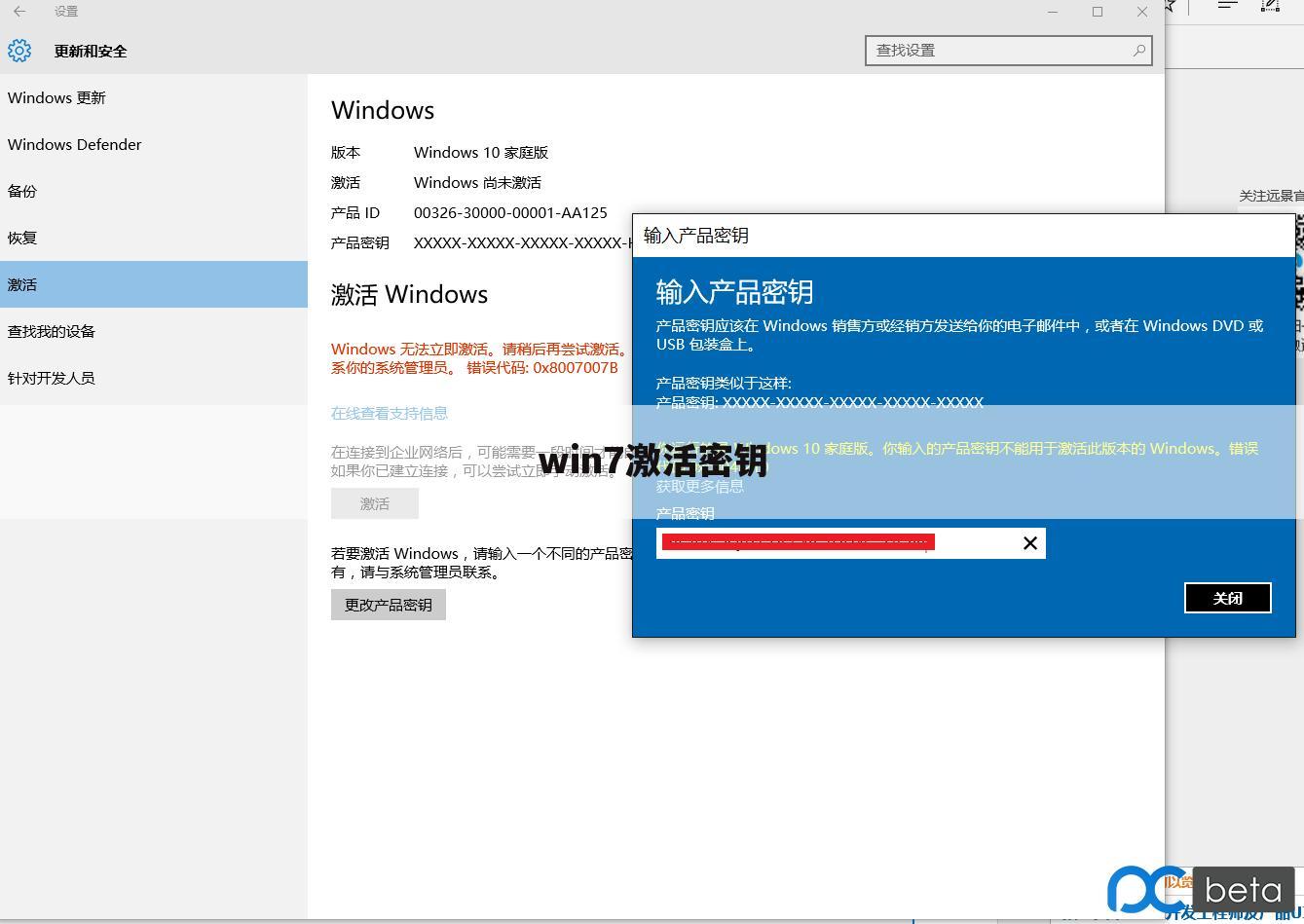
Task: Close the Settings window
Action: pos(1142,12)
